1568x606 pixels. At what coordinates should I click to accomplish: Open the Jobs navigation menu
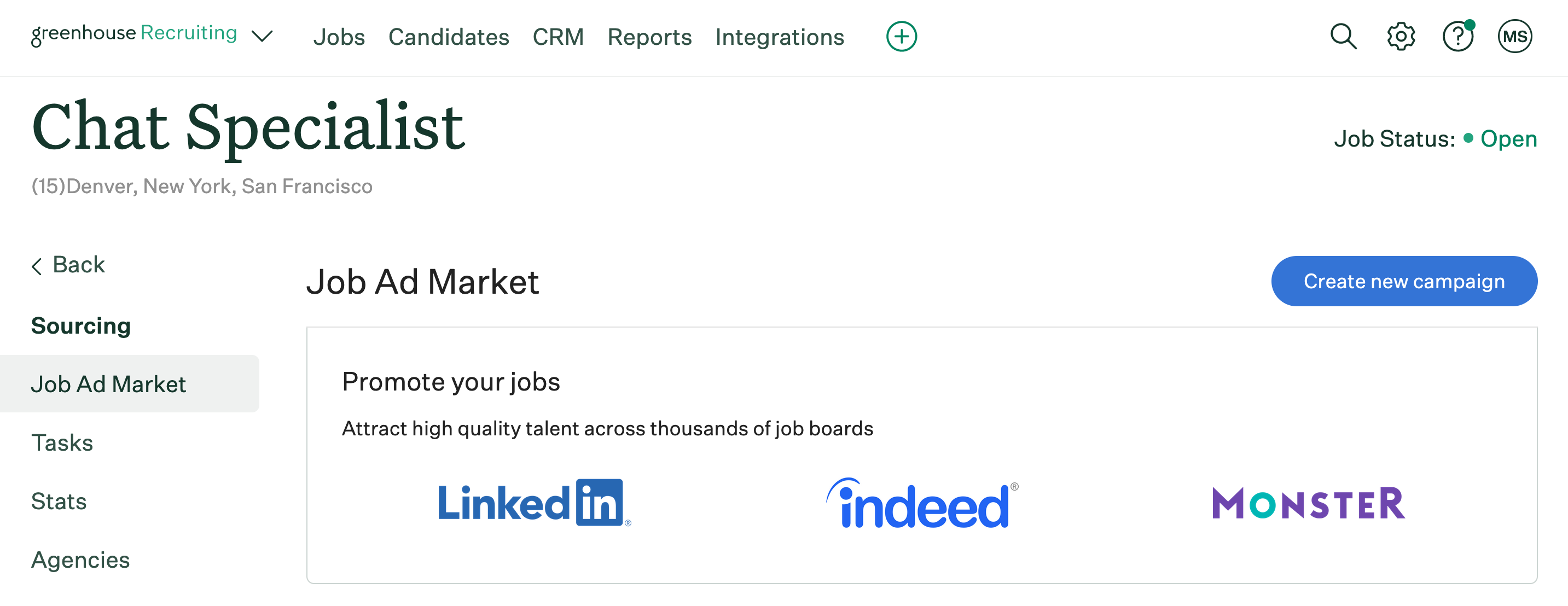(339, 37)
